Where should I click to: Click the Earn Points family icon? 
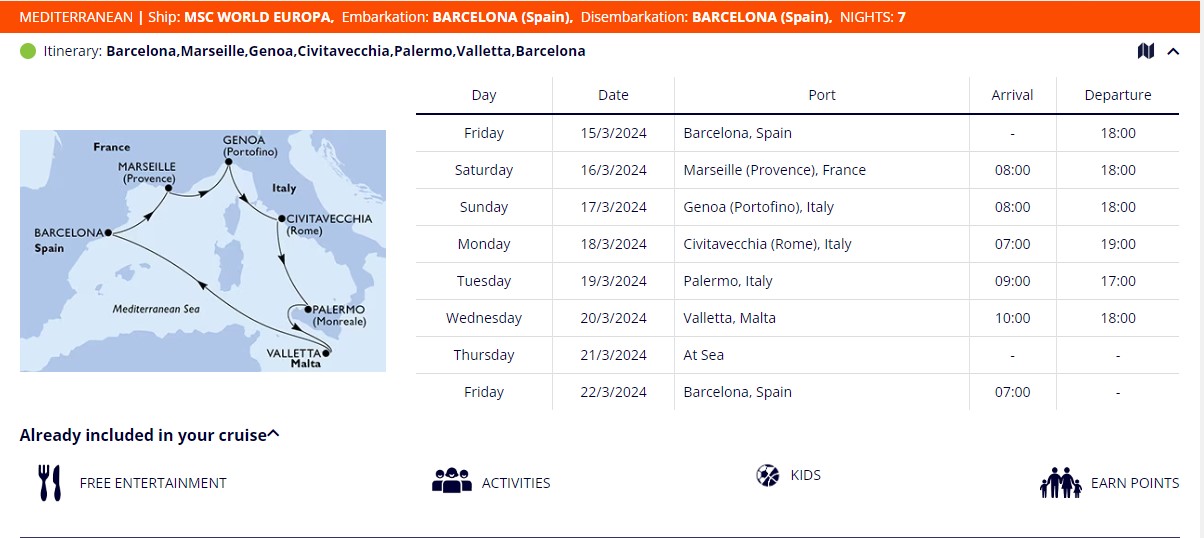(x=1061, y=483)
